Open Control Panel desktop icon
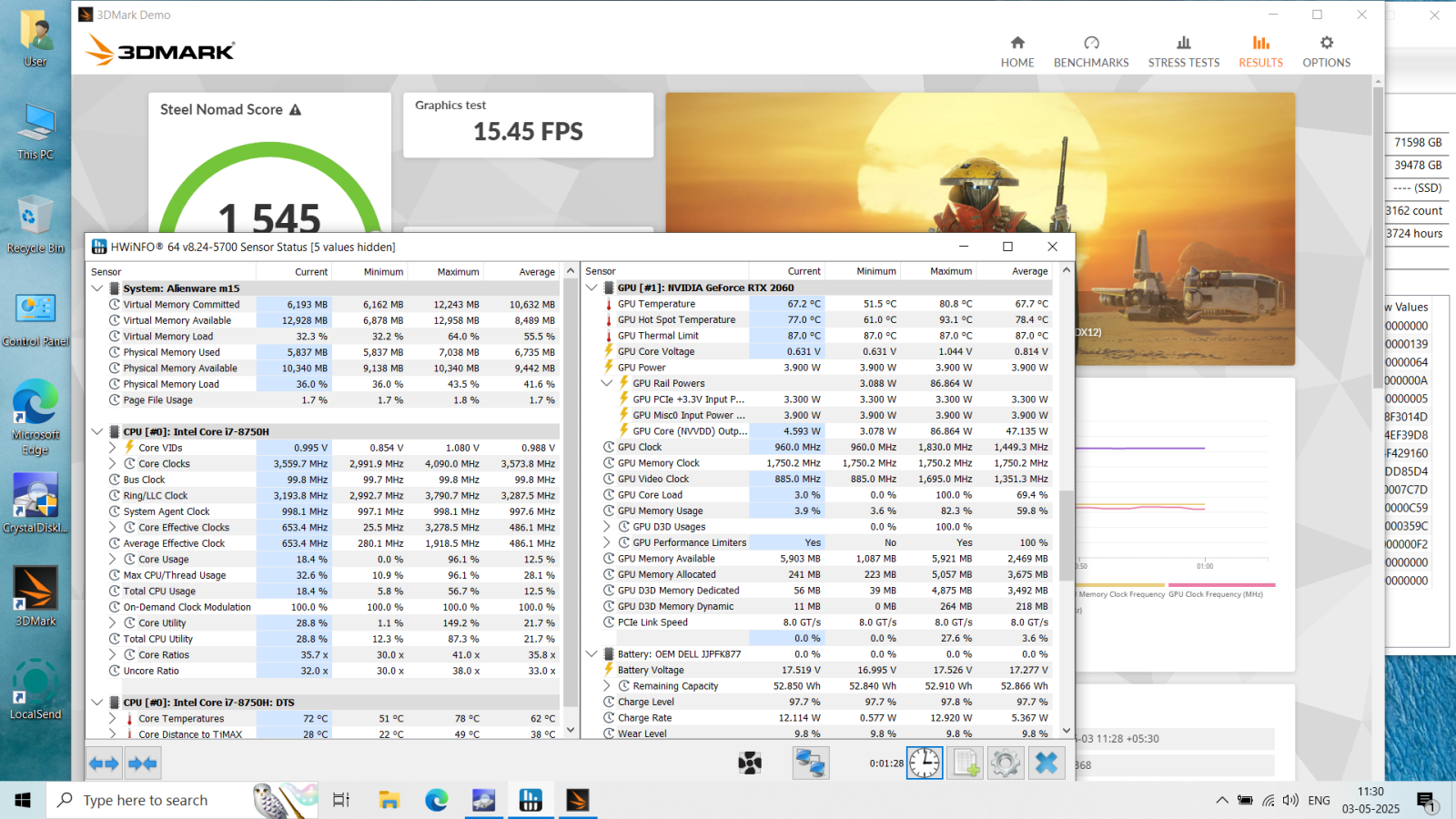The image size is (1456, 819). tap(35, 318)
